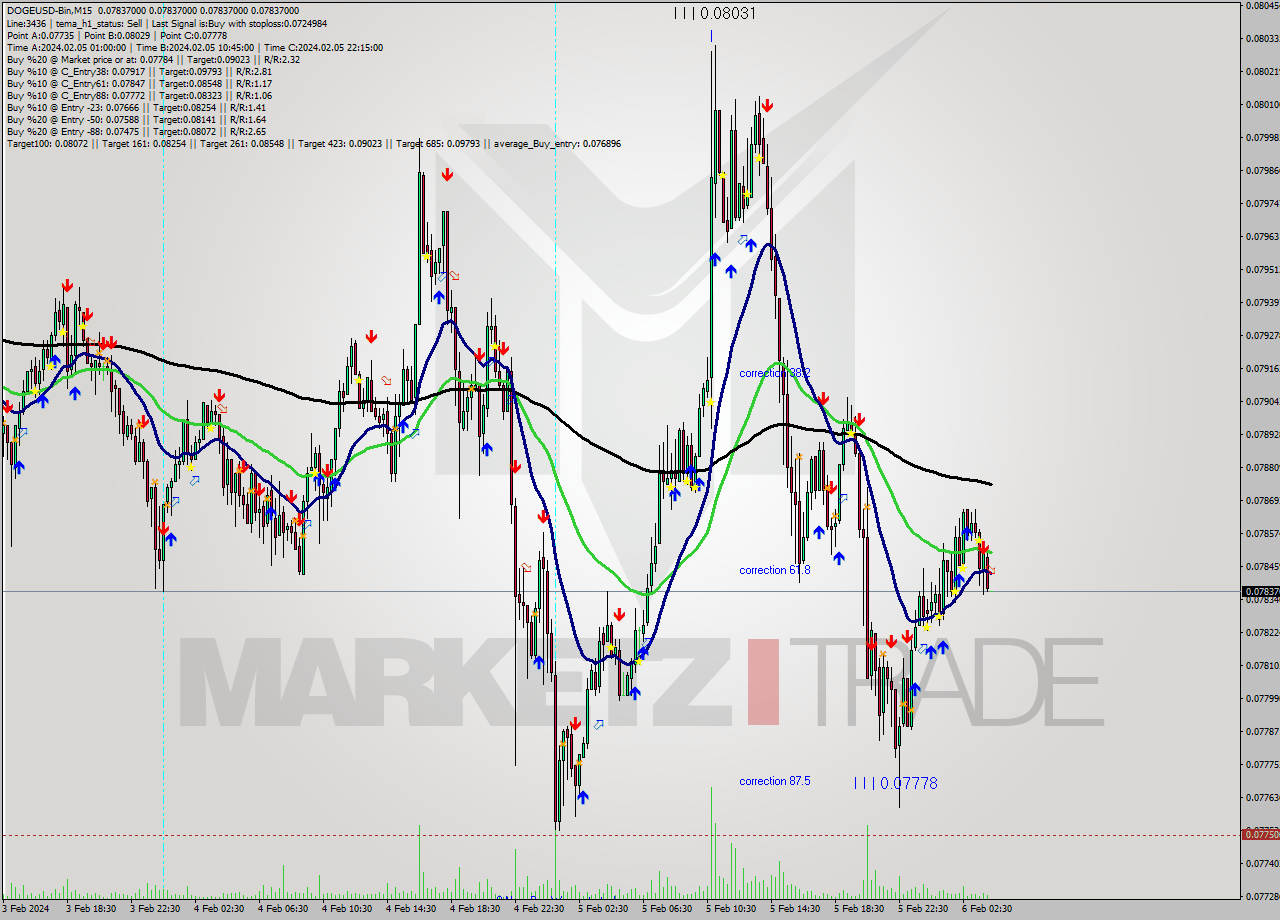1280x920 pixels.
Task: Click the 0.07927 price axis value
Action: click(1262, 336)
